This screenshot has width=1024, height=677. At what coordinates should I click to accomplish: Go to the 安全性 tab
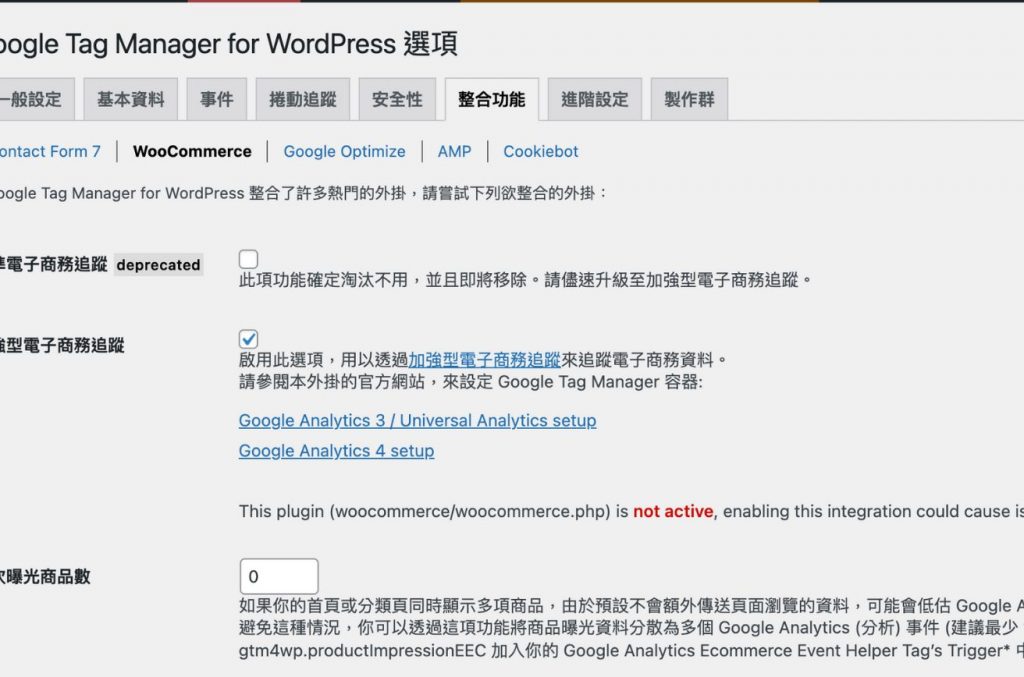coord(397,99)
